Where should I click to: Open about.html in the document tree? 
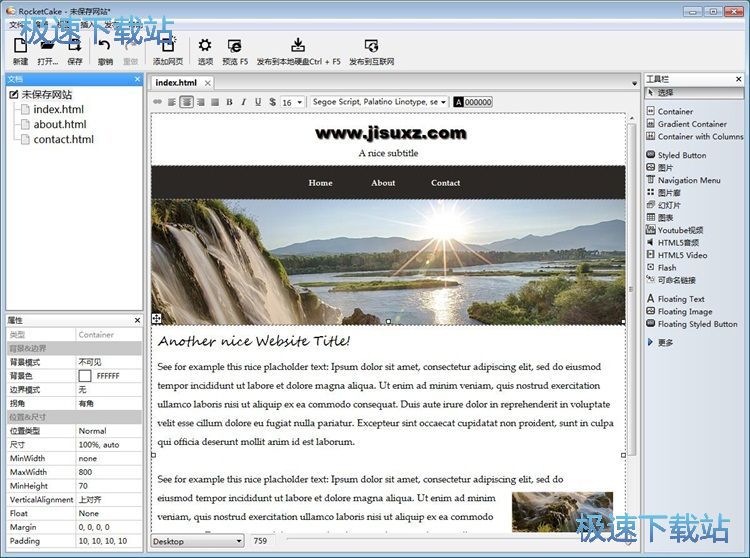pyautogui.click(x=60, y=124)
